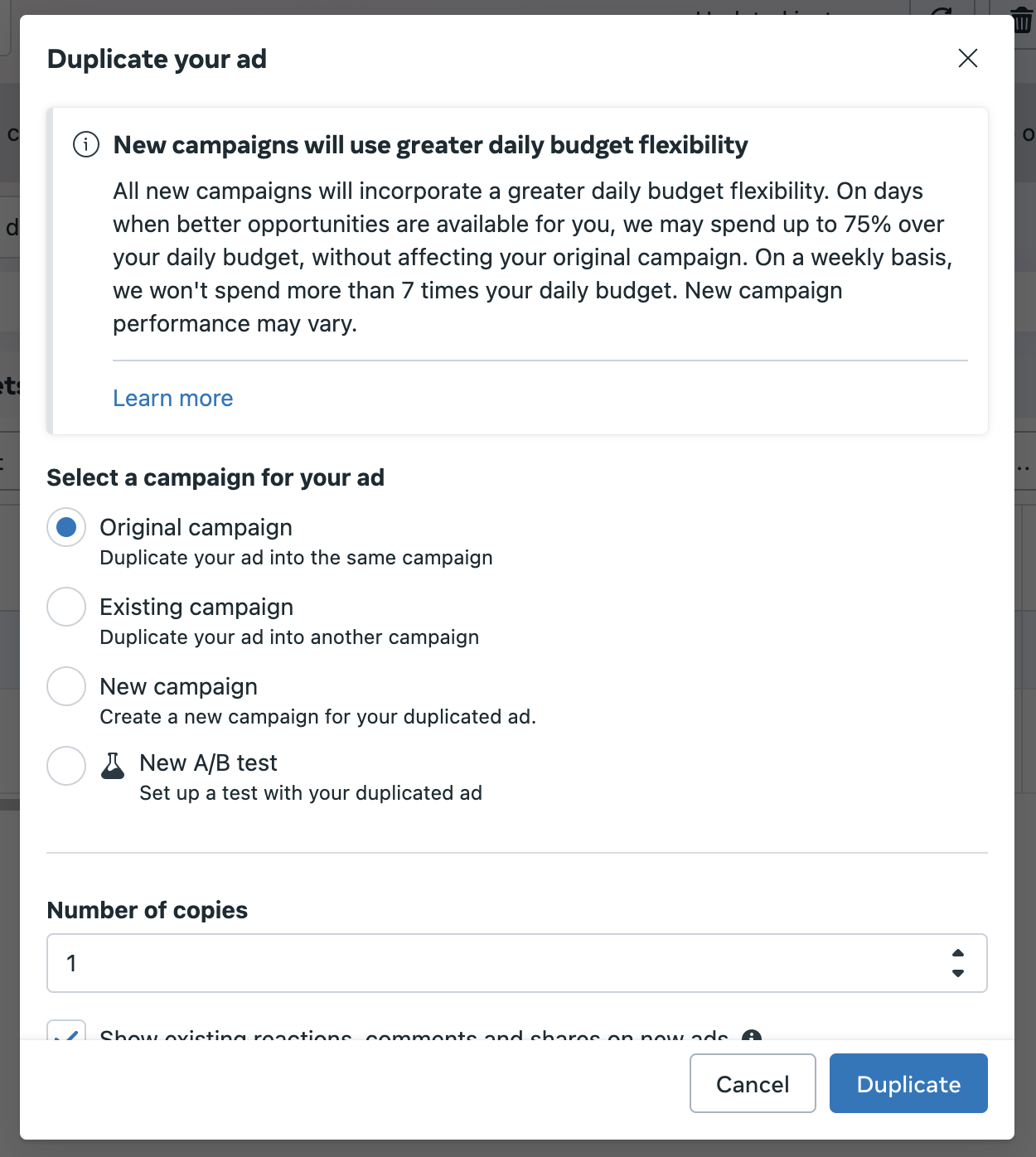Toggle show existing reactions checkbox
Image resolution: width=1036 pixels, height=1157 pixels.
(x=66, y=1033)
